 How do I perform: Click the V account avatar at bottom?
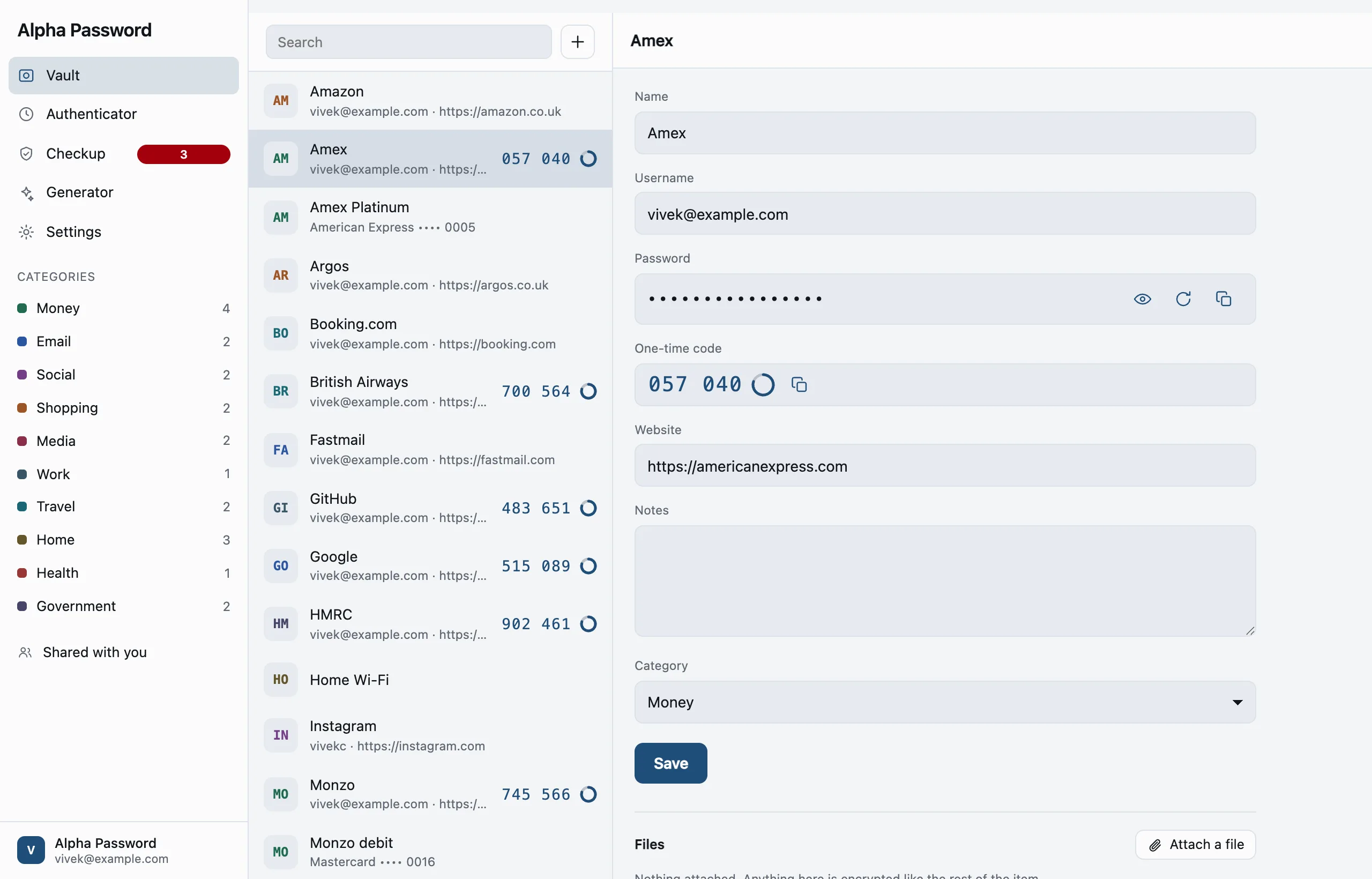[x=31, y=851]
